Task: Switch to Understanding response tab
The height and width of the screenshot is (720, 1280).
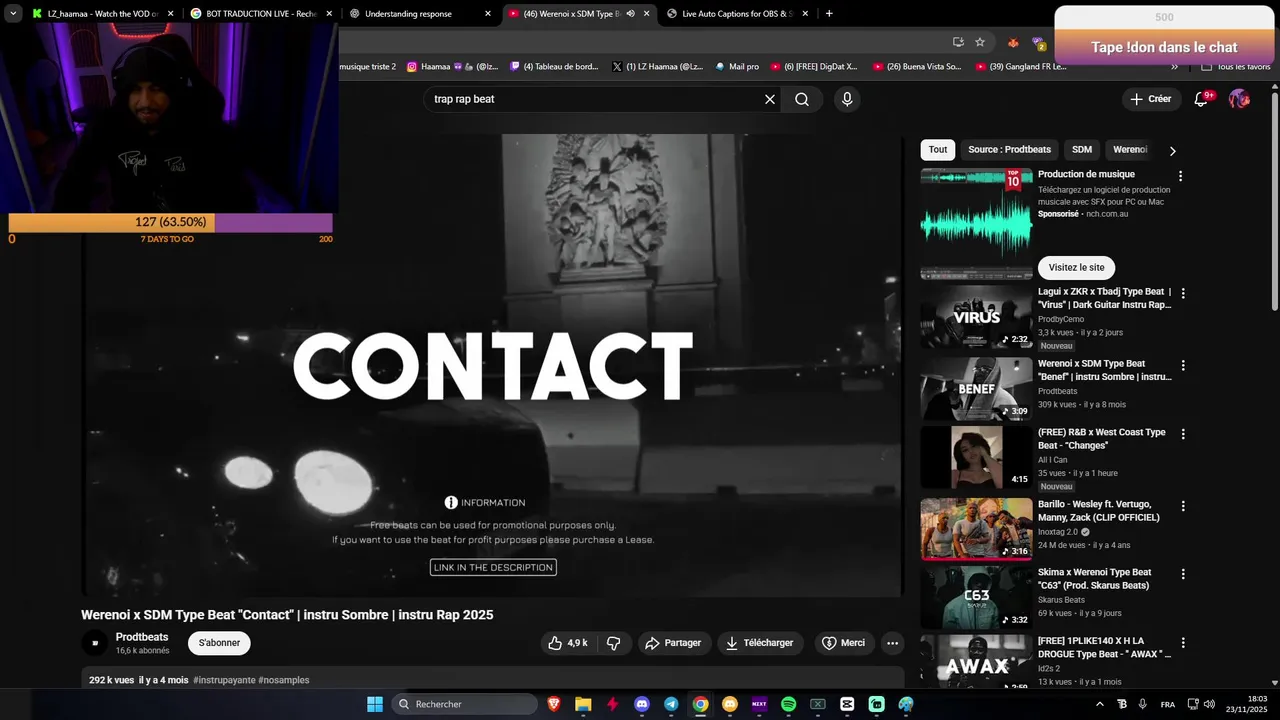Action: (x=419, y=14)
